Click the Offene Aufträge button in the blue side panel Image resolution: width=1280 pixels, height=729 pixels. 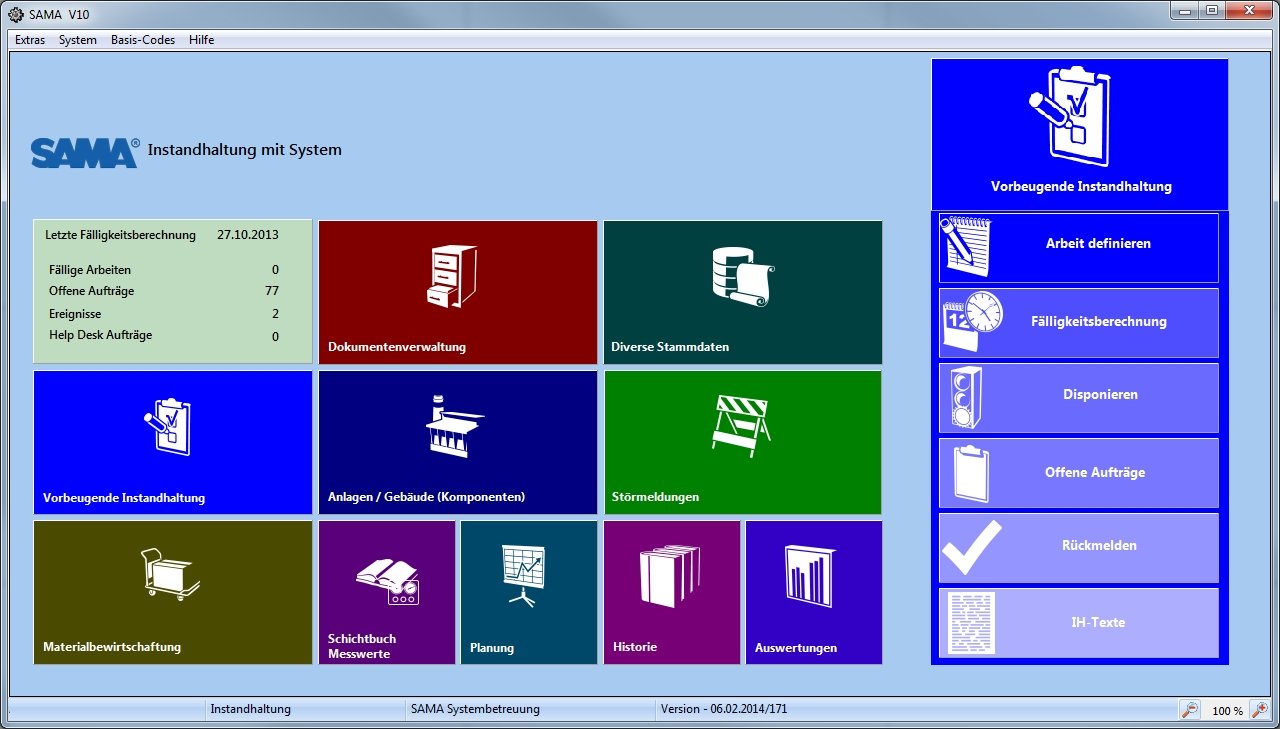coord(1079,473)
